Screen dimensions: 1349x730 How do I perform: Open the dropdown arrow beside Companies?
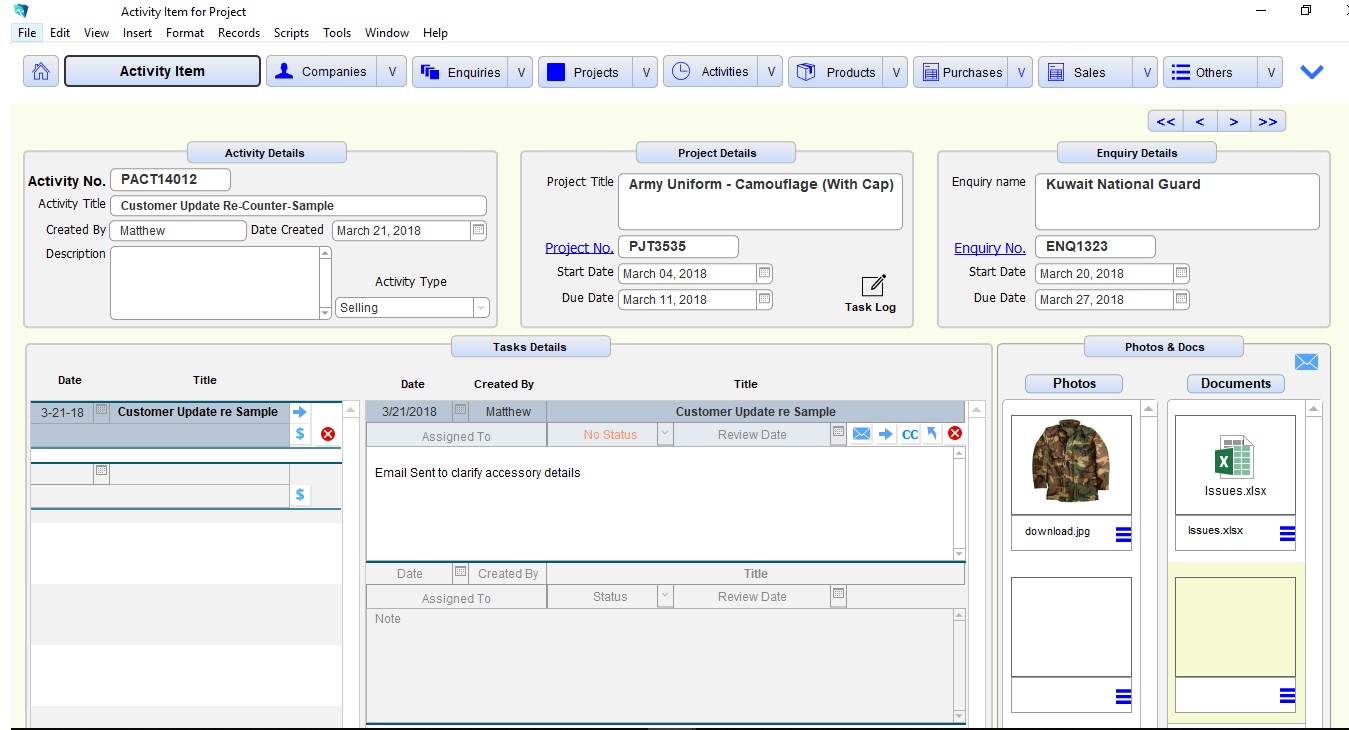[x=392, y=72]
